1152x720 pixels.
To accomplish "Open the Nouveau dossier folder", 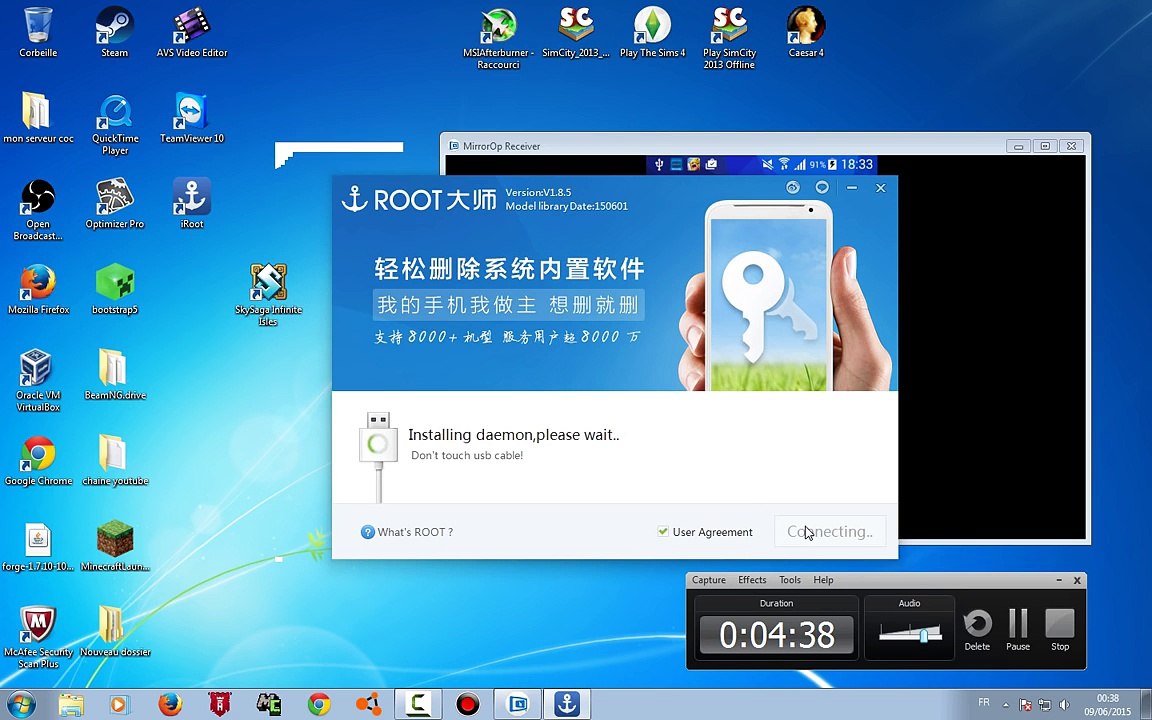I will point(115,631).
